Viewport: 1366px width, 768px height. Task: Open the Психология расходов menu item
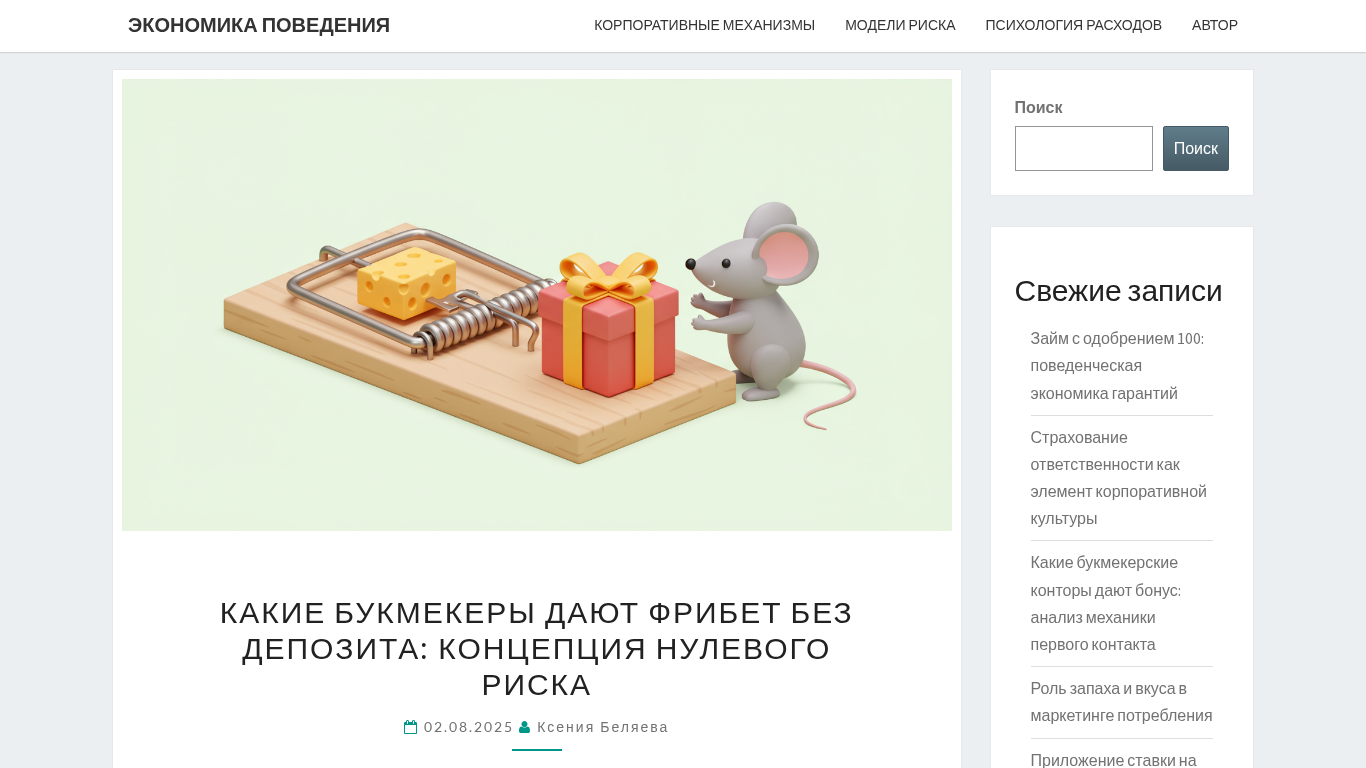point(1073,25)
